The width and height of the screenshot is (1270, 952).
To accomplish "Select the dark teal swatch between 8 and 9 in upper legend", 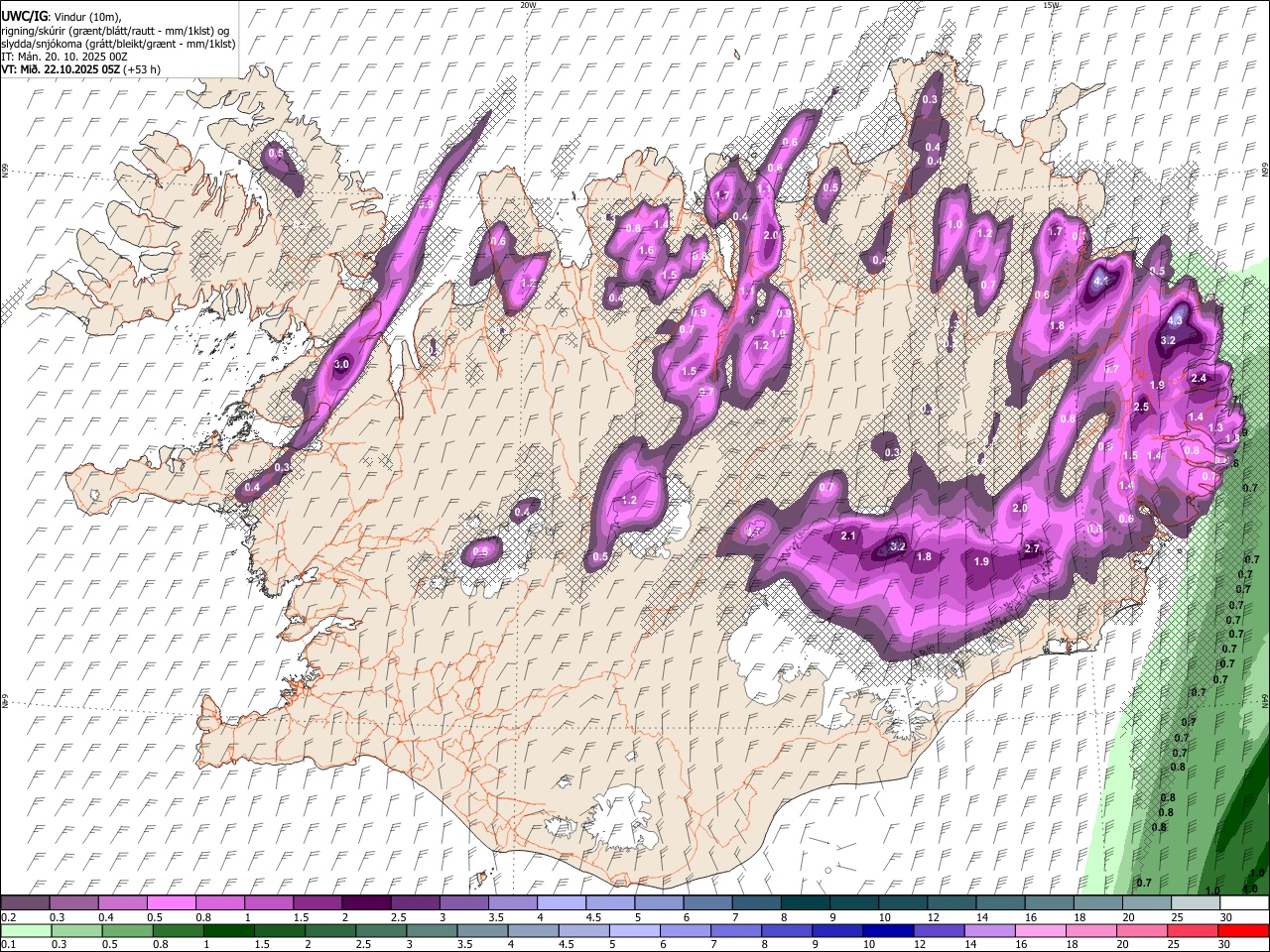I will 806,902.
